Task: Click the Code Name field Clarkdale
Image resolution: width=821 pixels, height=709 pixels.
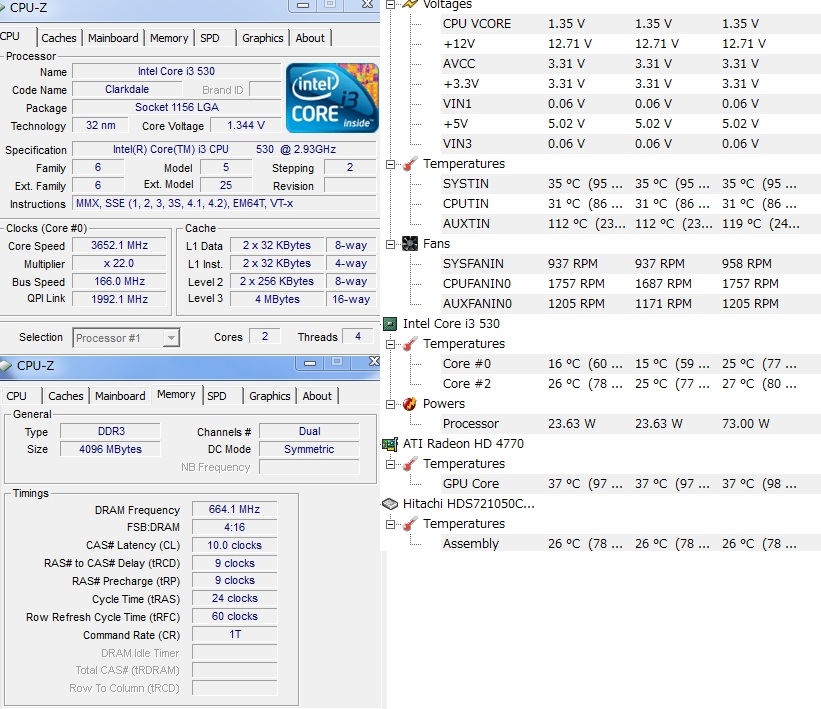Action: tap(127, 89)
